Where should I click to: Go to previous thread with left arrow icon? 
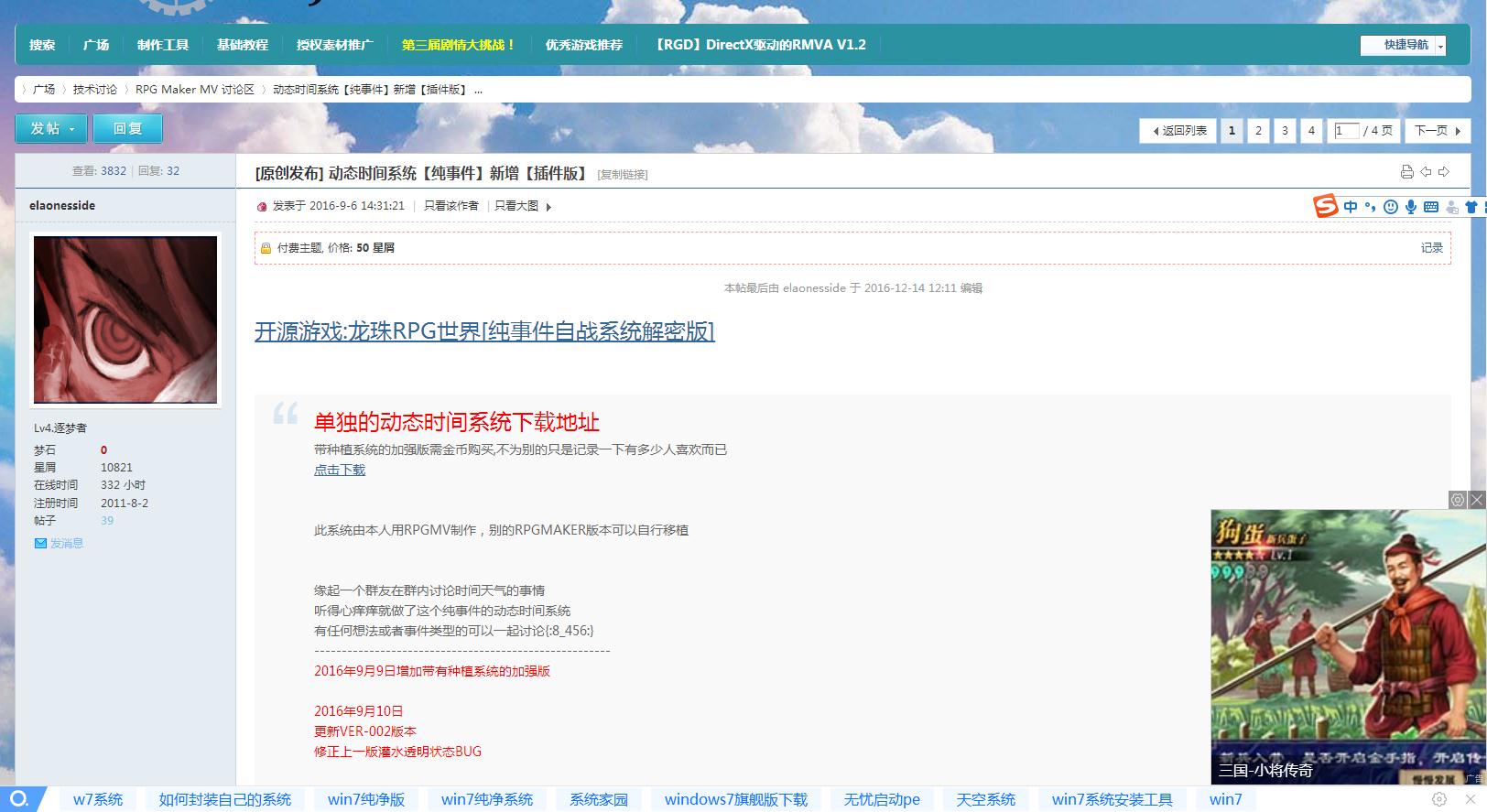(1426, 172)
